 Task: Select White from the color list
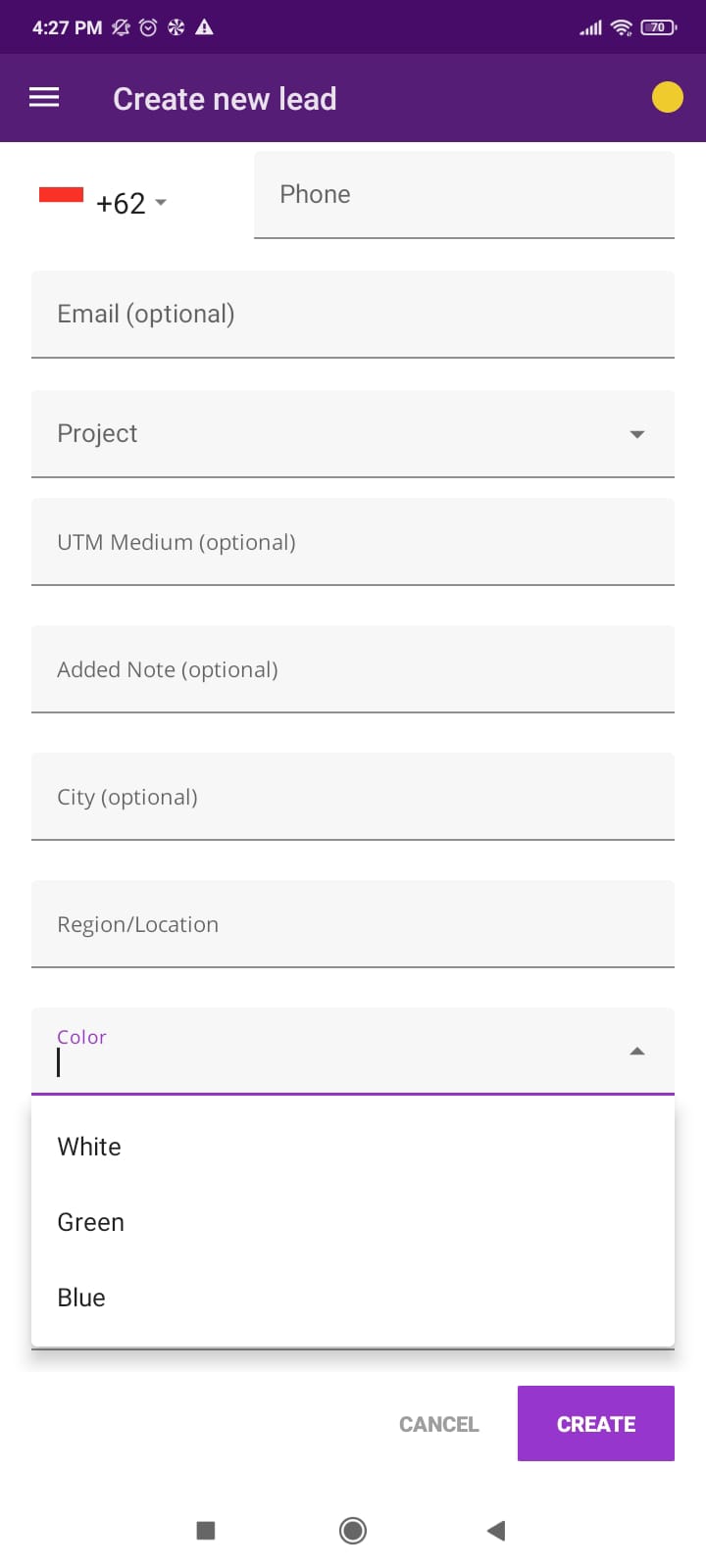click(89, 1147)
